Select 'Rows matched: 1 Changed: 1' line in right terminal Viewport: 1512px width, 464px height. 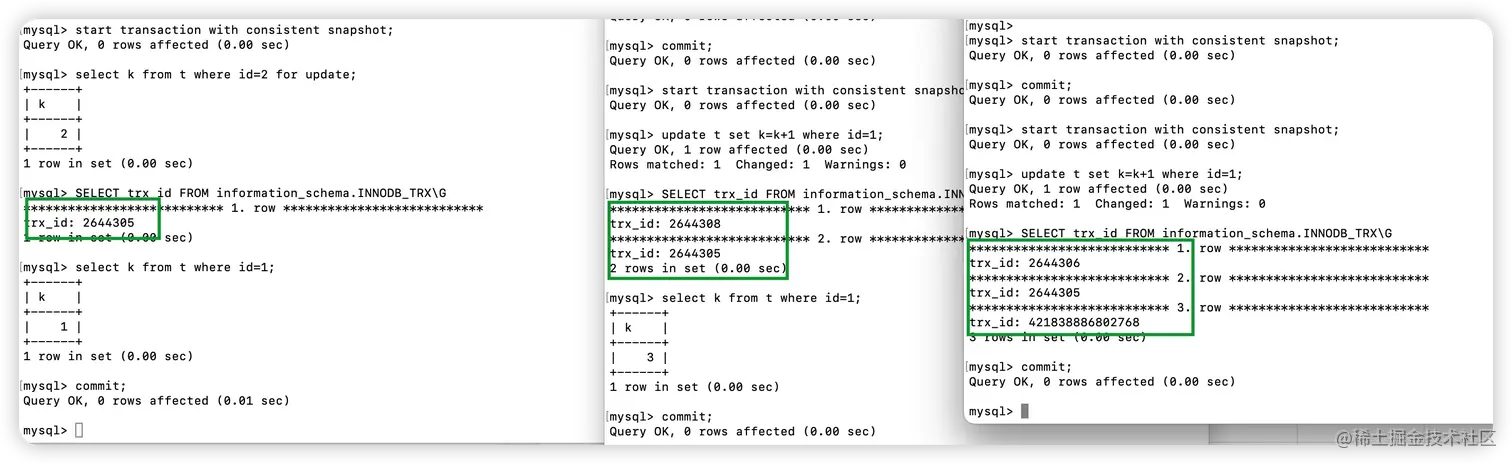(1117, 204)
